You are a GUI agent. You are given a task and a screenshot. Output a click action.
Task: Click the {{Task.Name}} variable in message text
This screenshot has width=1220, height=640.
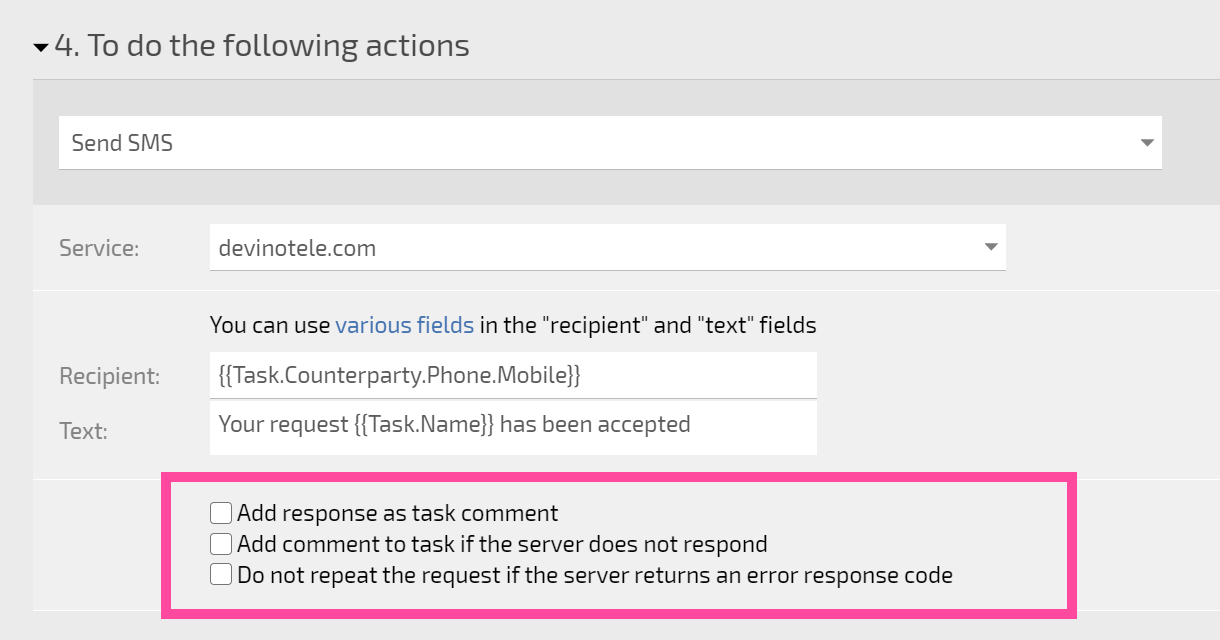point(425,424)
